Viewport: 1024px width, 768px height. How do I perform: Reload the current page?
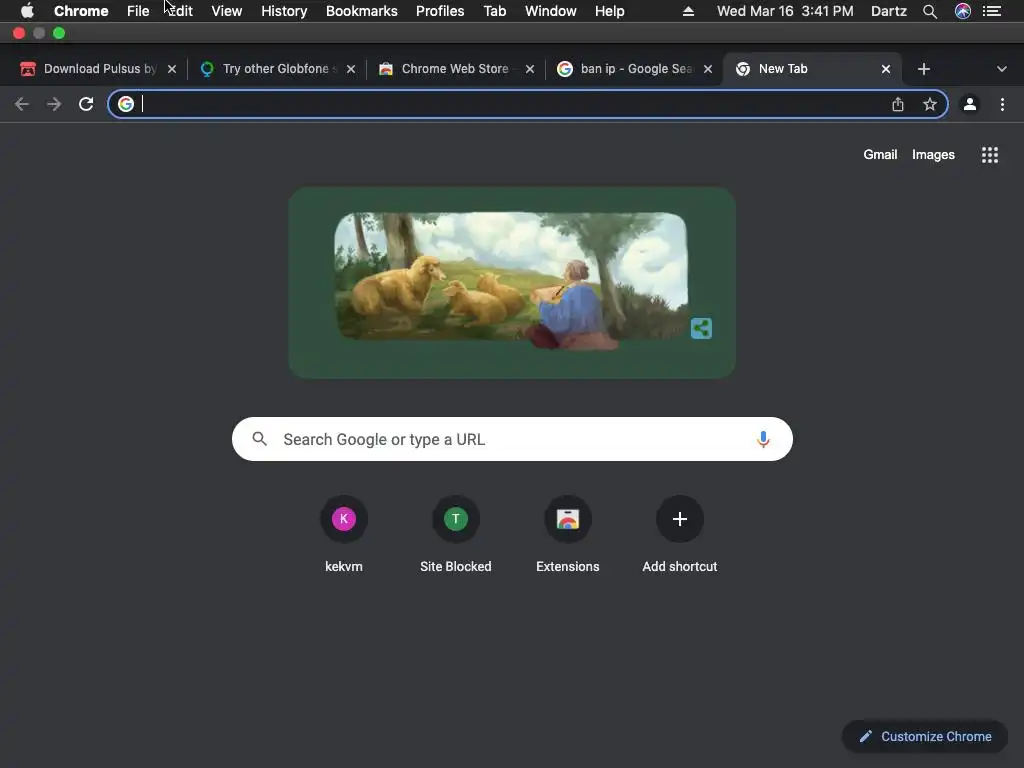tap(86, 104)
